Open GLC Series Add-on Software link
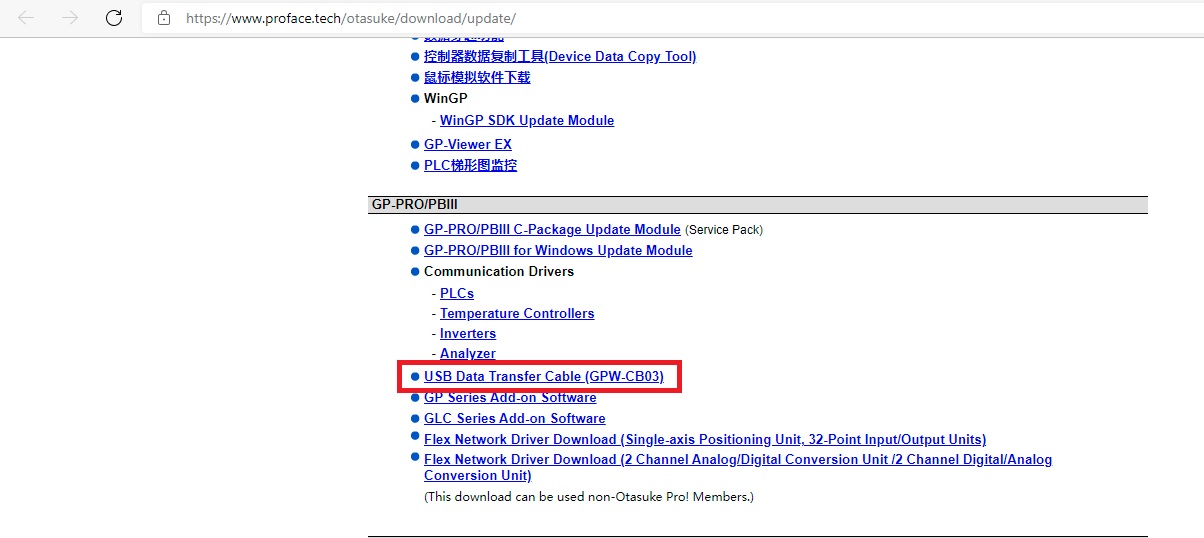This screenshot has width=1204, height=538. [514, 418]
